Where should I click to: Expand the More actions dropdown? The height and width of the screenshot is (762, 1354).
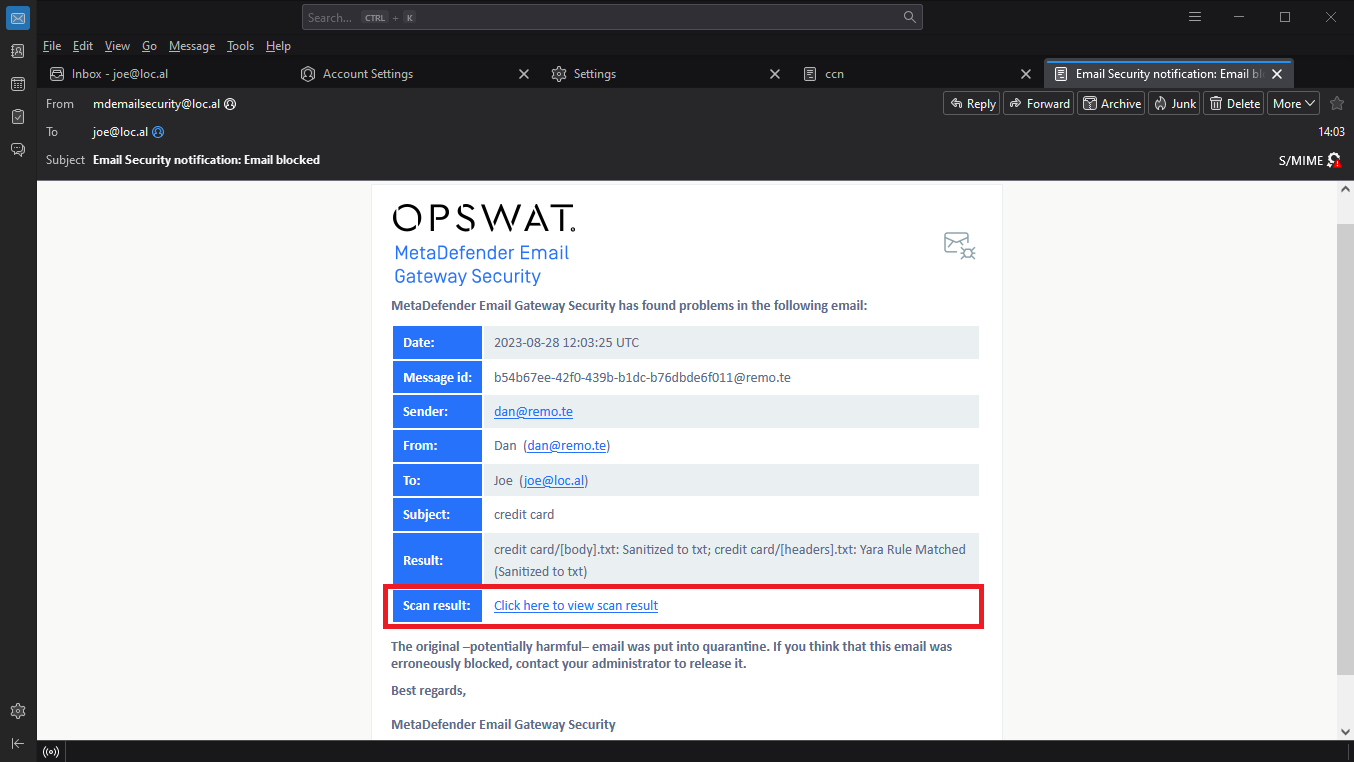click(x=1294, y=103)
